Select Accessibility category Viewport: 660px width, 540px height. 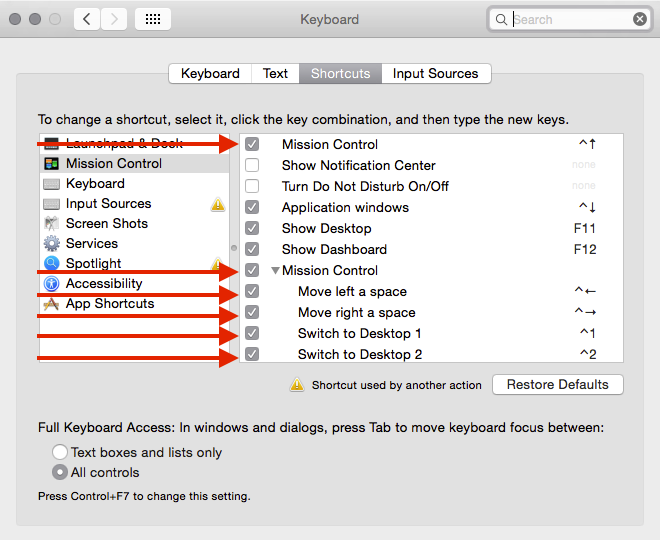click(135, 284)
